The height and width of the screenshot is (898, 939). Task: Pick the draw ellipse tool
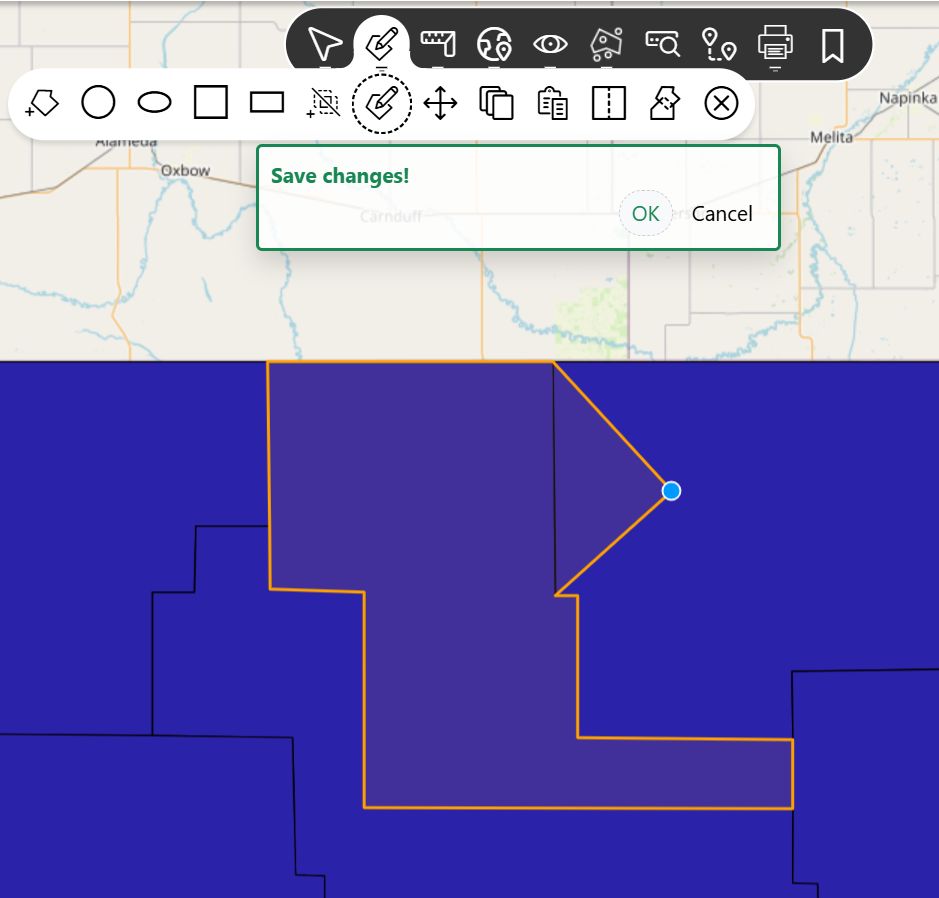point(154,103)
